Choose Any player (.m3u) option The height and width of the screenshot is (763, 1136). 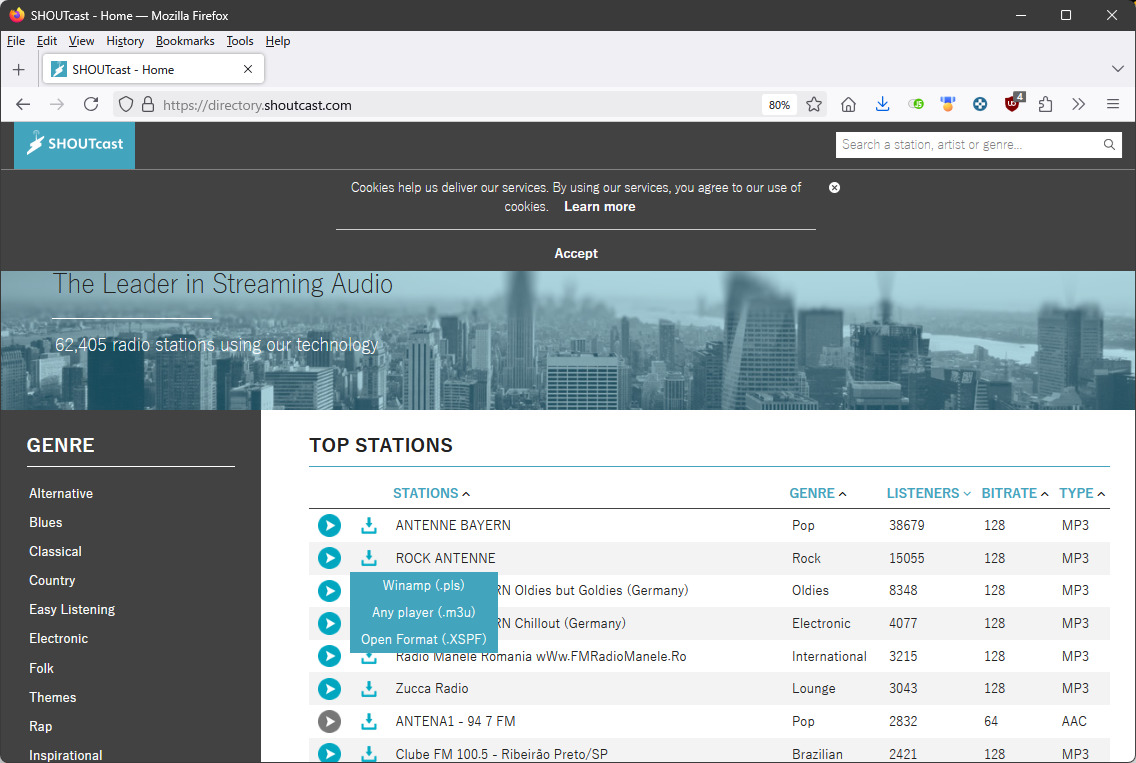tap(423, 612)
